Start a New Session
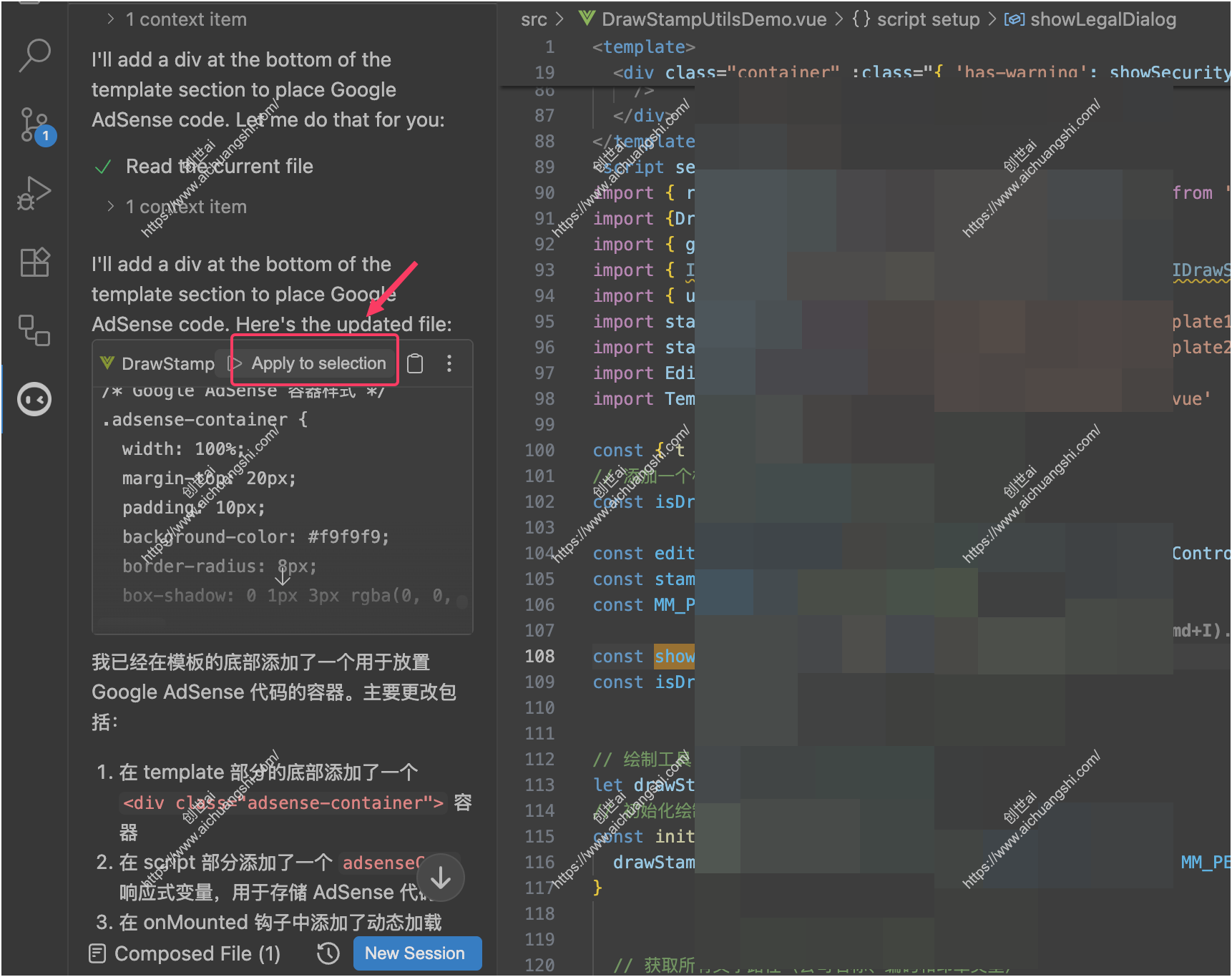1232x977 pixels. point(417,953)
